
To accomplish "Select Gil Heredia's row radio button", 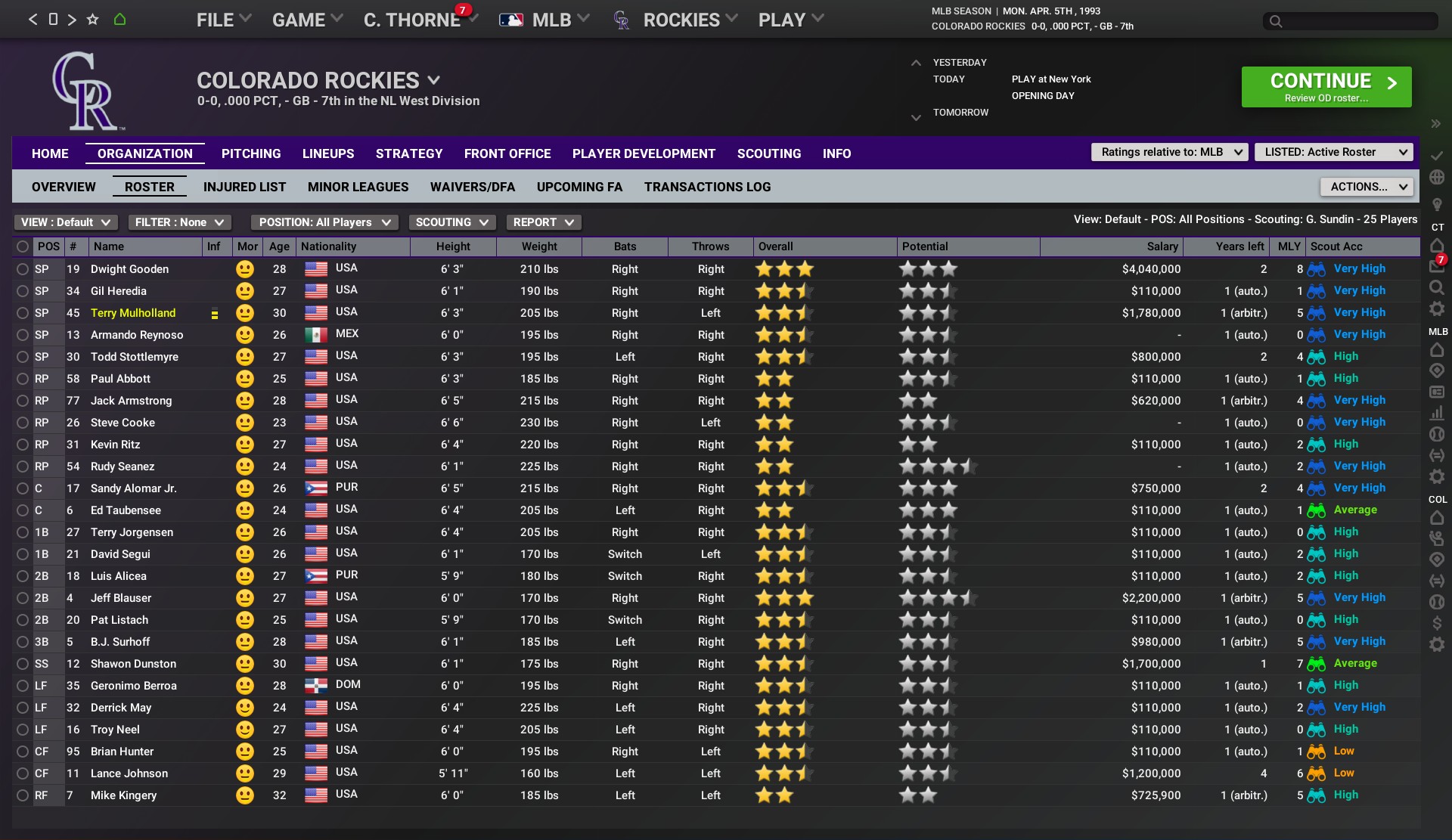I will (x=23, y=291).
